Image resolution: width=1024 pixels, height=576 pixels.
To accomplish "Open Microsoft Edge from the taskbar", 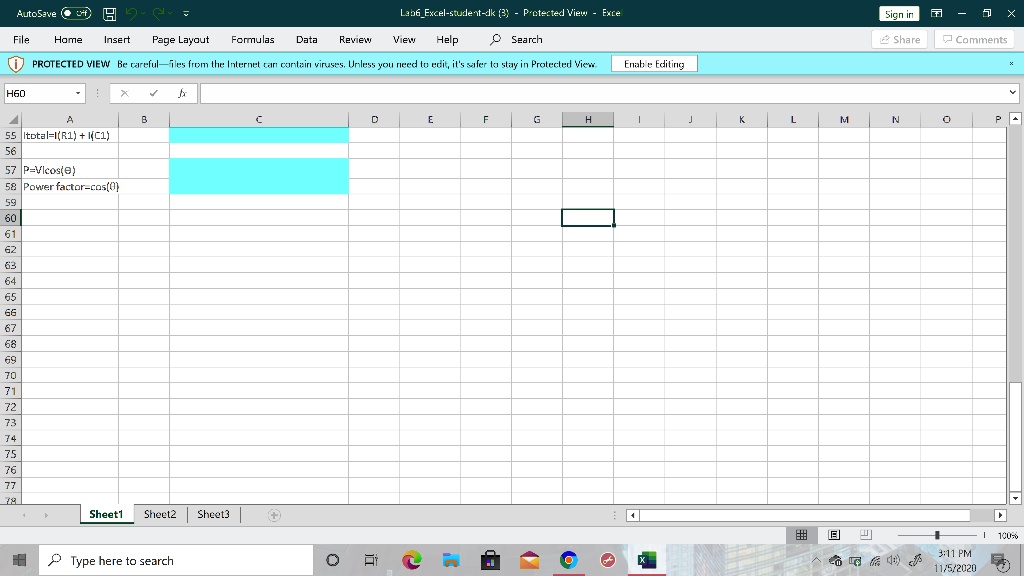I will pos(412,561).
